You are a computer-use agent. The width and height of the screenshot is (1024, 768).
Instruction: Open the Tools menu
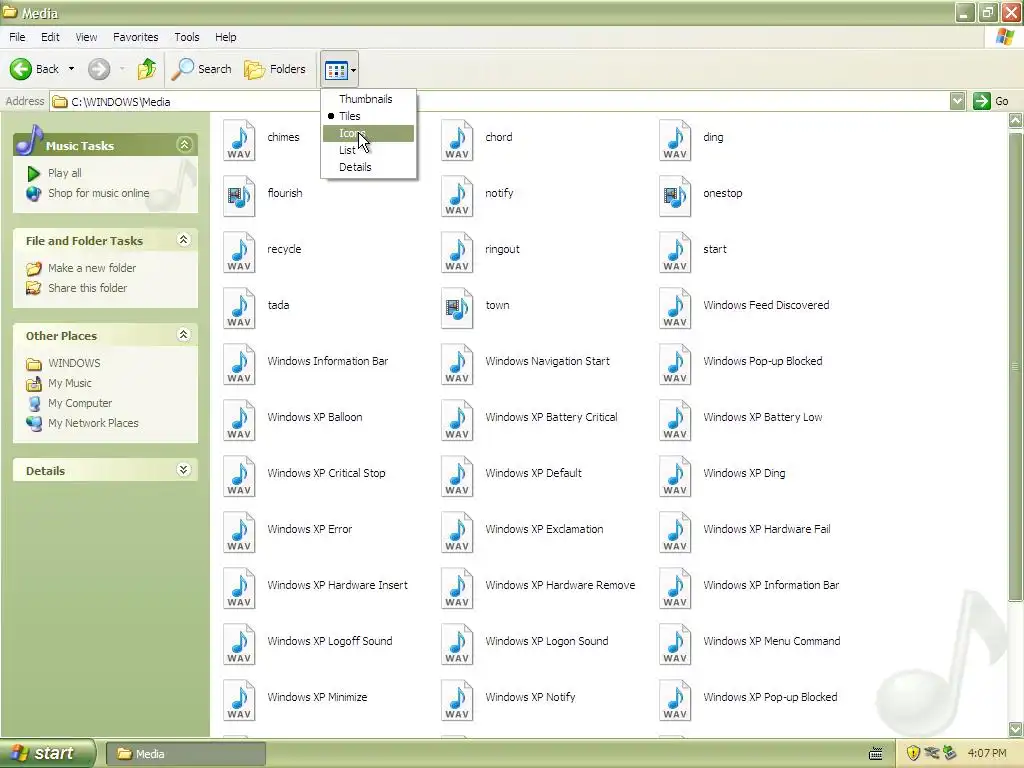[187, 37]
